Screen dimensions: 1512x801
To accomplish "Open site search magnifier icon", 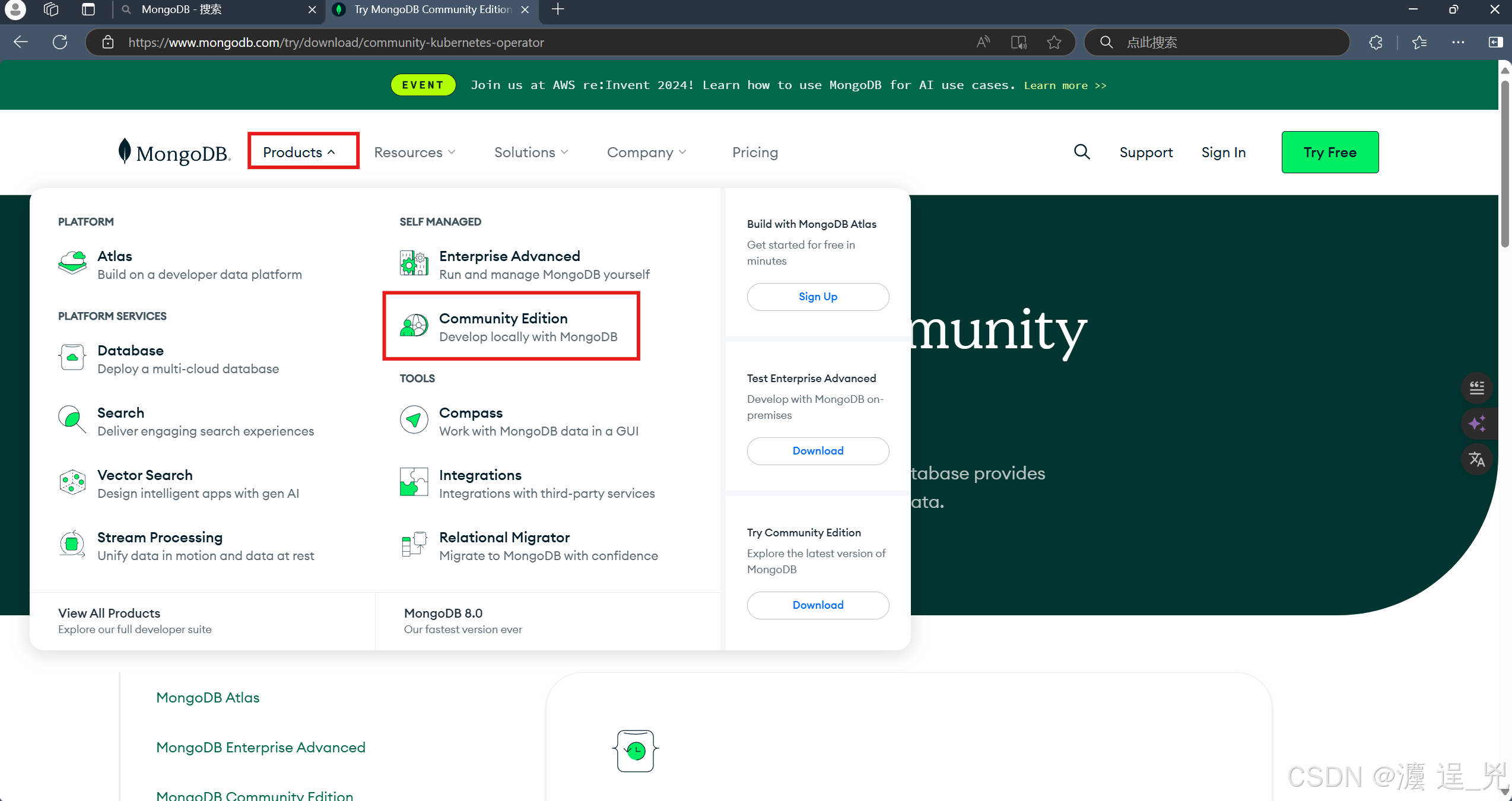I will (1082, 152).
